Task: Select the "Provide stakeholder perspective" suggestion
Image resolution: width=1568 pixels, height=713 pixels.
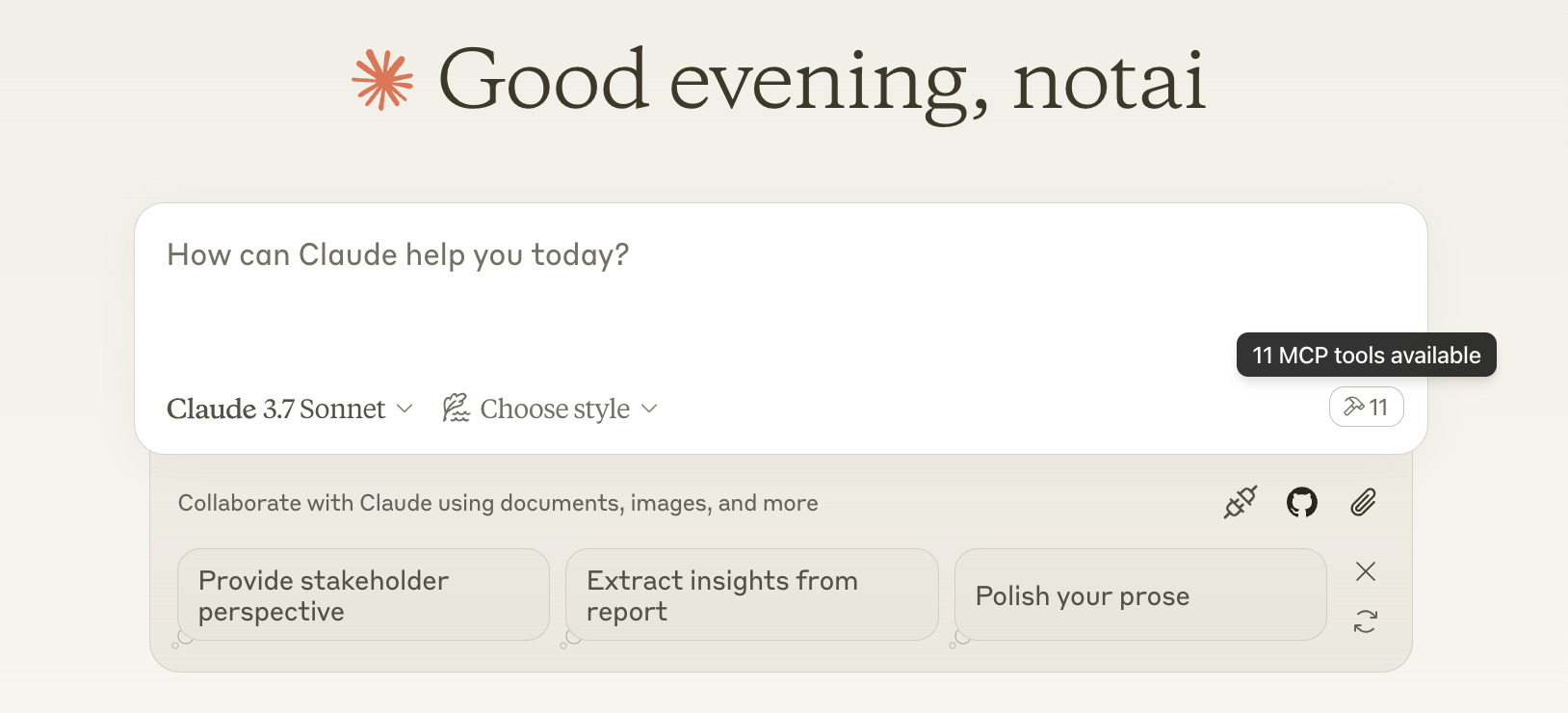Action: (x=363, y=595)
